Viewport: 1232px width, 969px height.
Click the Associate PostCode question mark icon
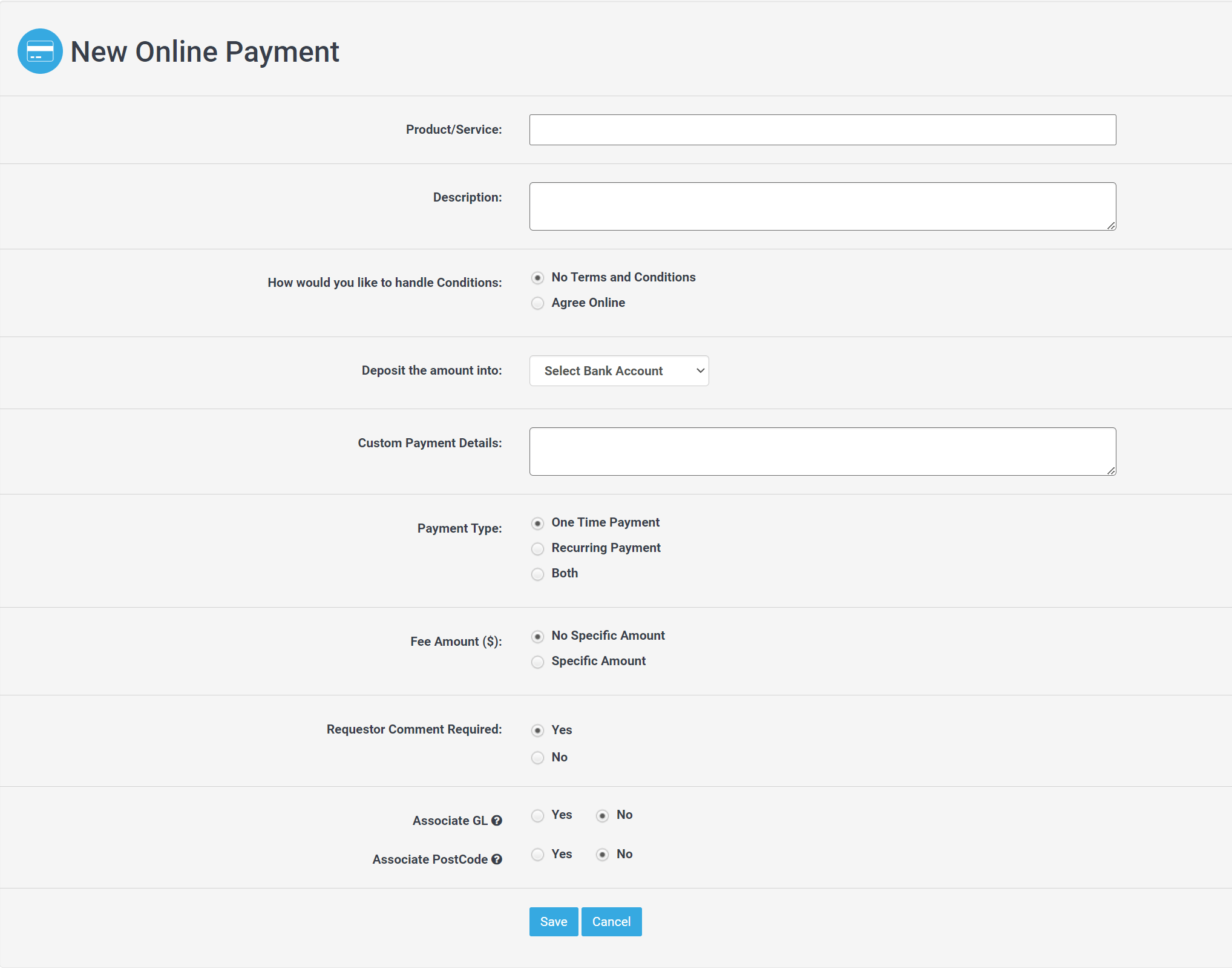[497, 859]
